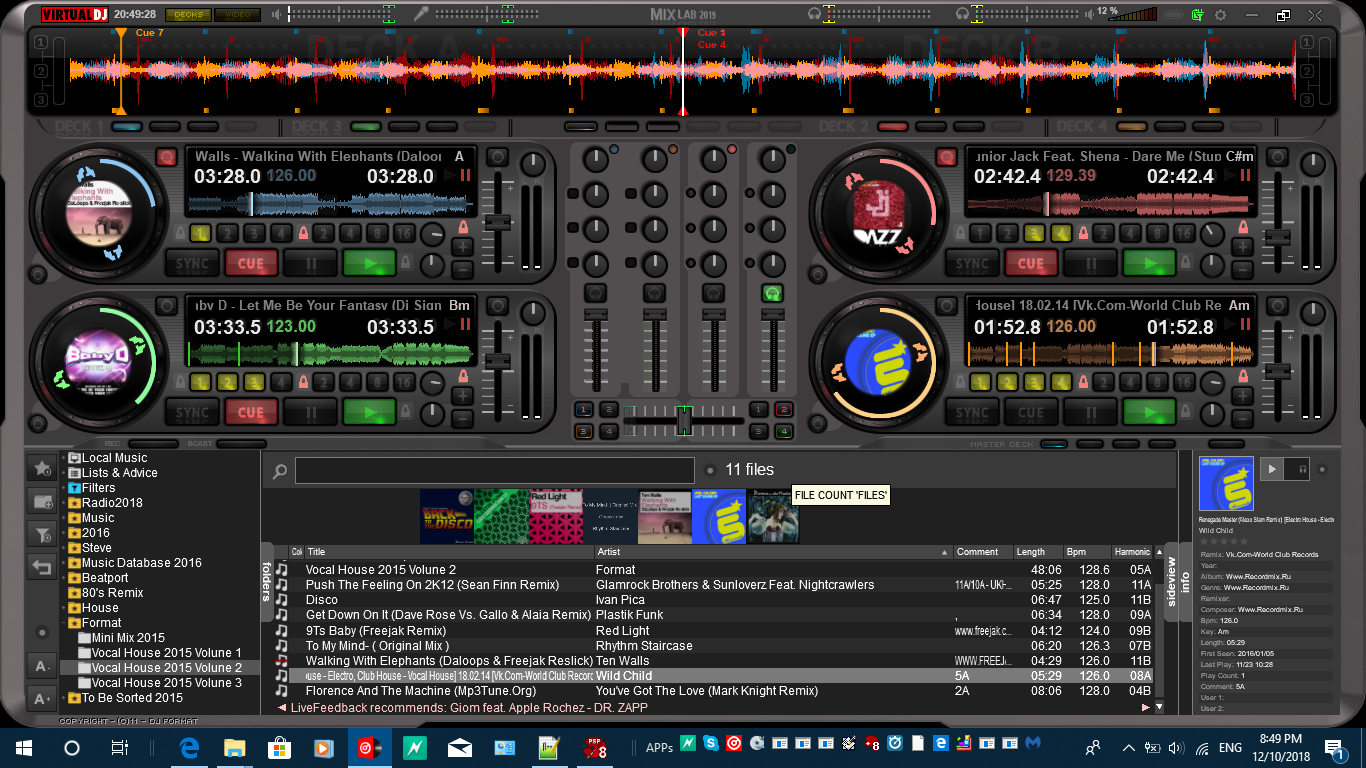This screenshot has width=1366, height=768.
Task: Open File Explorer from the taskbar
Action: tap(235, 747)
